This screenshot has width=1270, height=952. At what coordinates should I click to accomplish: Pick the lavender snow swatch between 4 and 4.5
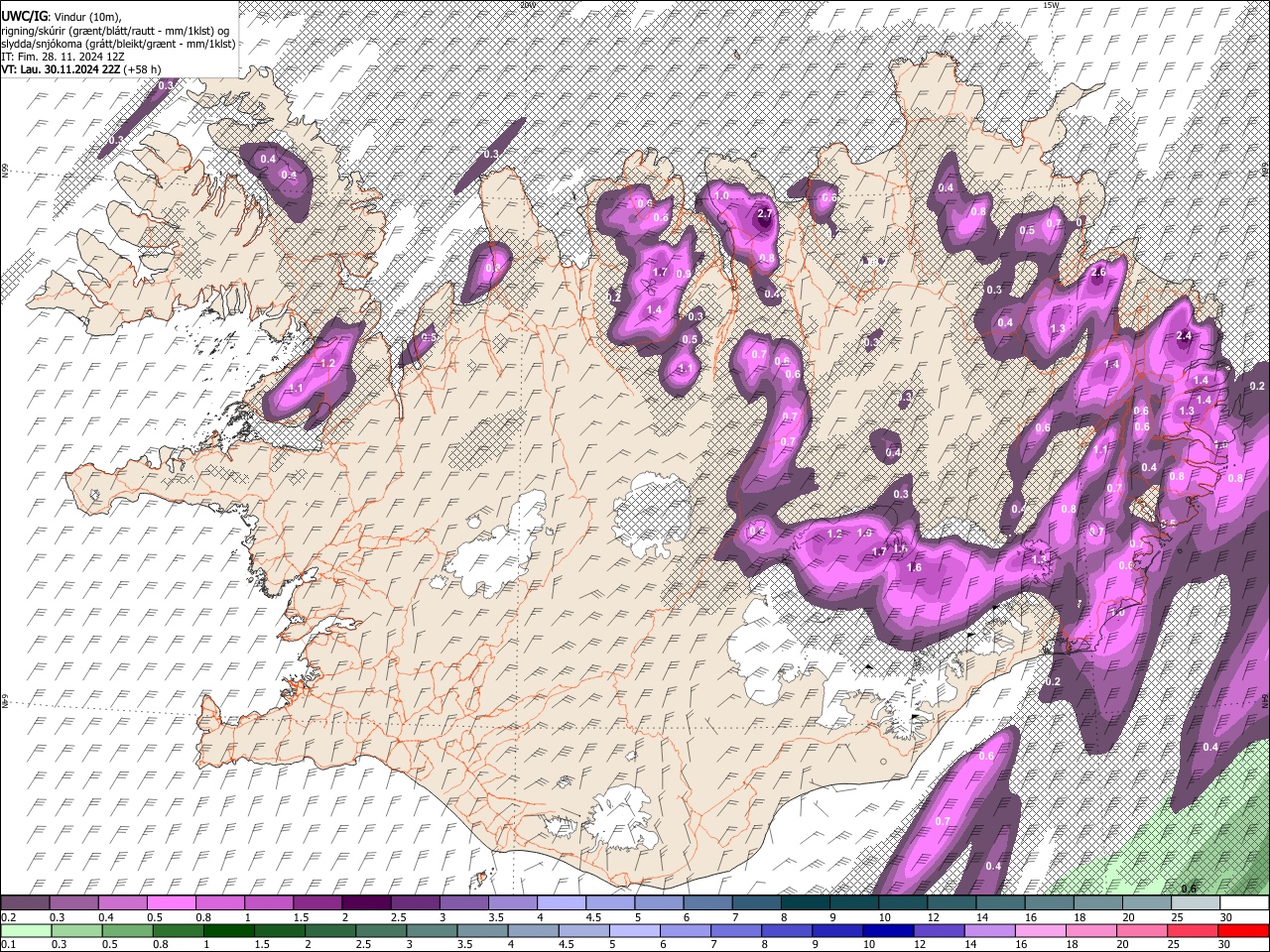tap(563, 903)
